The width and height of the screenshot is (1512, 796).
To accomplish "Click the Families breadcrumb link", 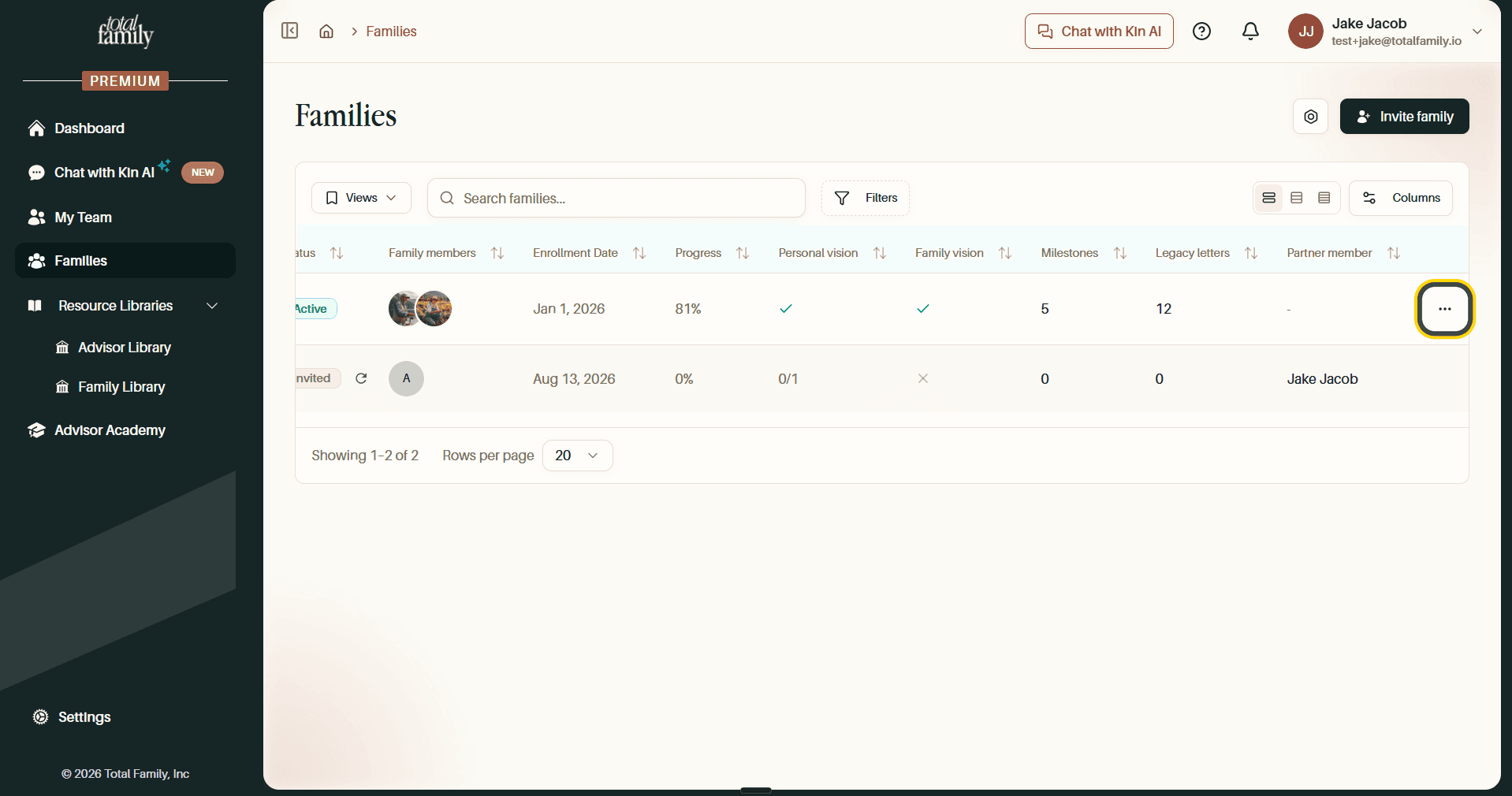I will (x=391, y=32).
